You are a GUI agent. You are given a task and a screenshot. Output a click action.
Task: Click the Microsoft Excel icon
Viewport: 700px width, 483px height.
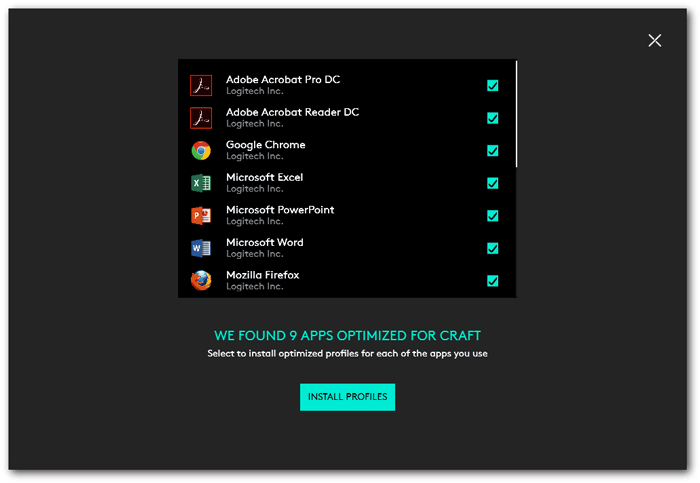click(201, 183)
